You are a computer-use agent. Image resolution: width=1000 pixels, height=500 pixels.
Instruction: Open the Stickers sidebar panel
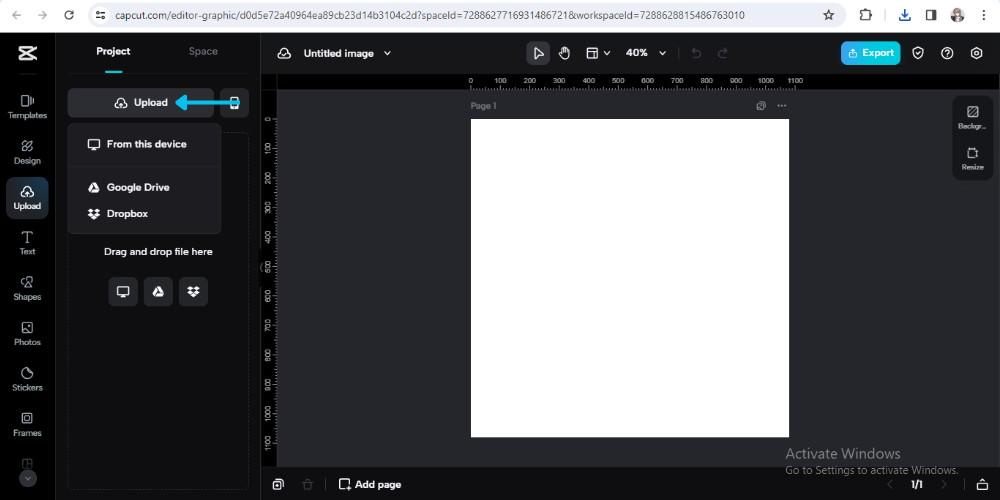tap(27, 379)
